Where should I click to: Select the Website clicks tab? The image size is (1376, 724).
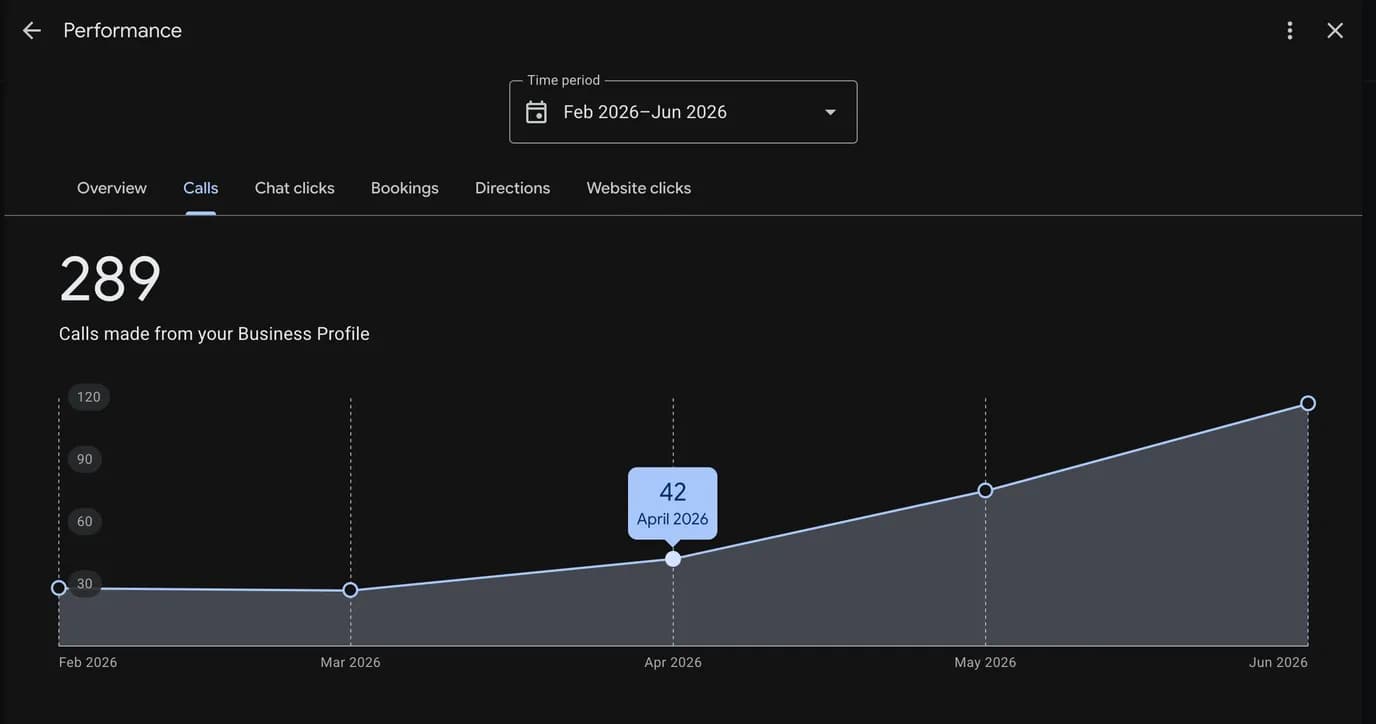(639, 188)
